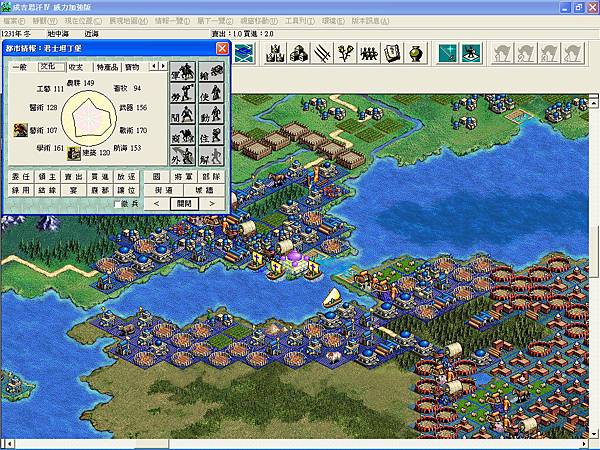Screen dimensions: 600x450
Task: Click the military 軍 horseman command icon
Action: tap(183, 72)
